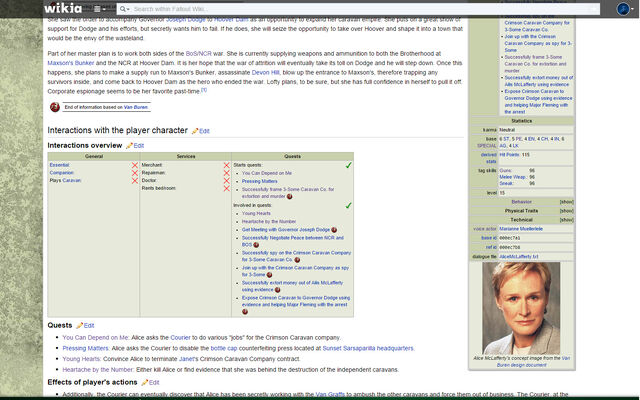Screen dimensions: 640x400
Task: Open the Caravan link in the General column
Action: 71,180
